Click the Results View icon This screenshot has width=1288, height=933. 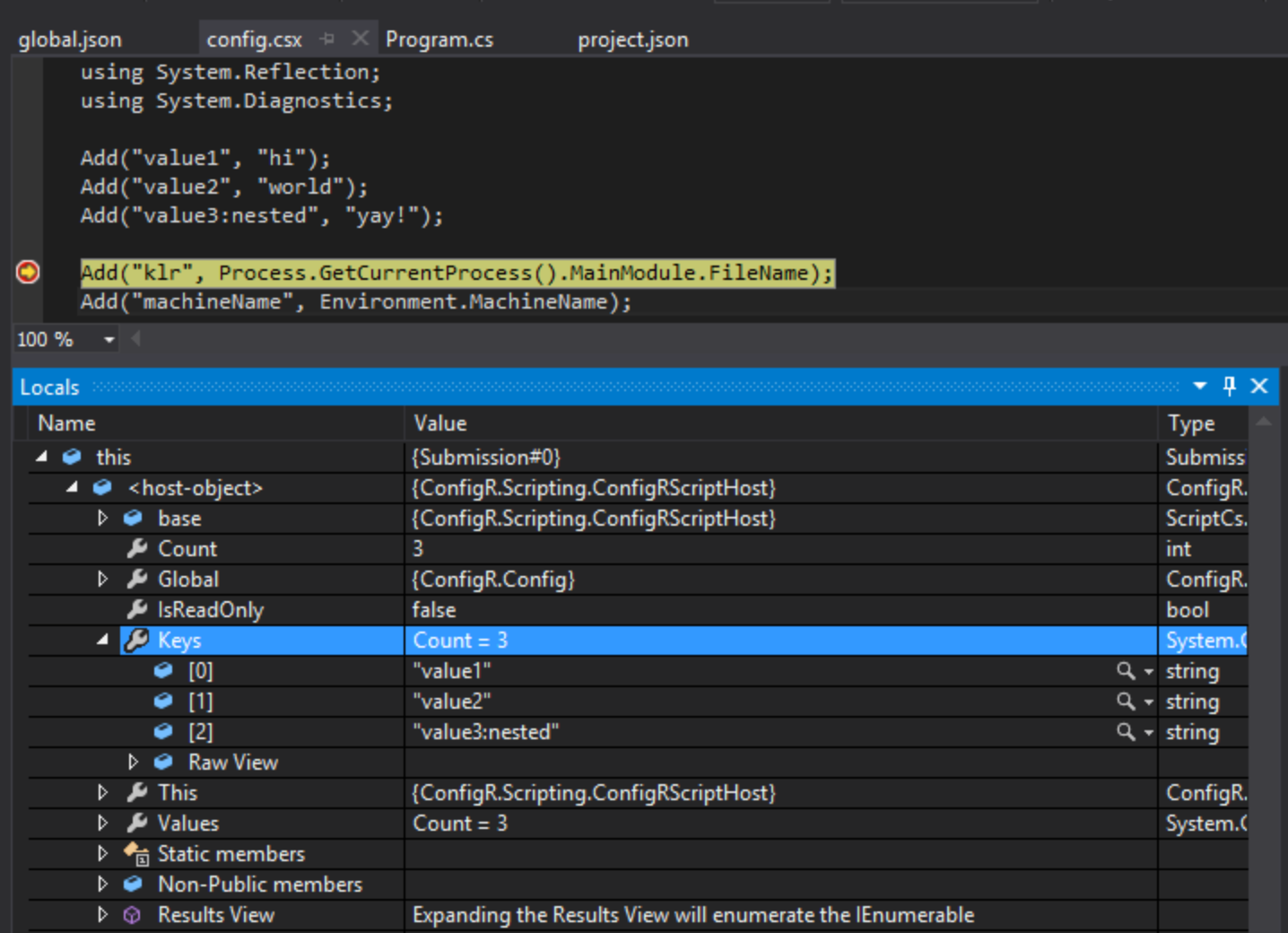133,915
